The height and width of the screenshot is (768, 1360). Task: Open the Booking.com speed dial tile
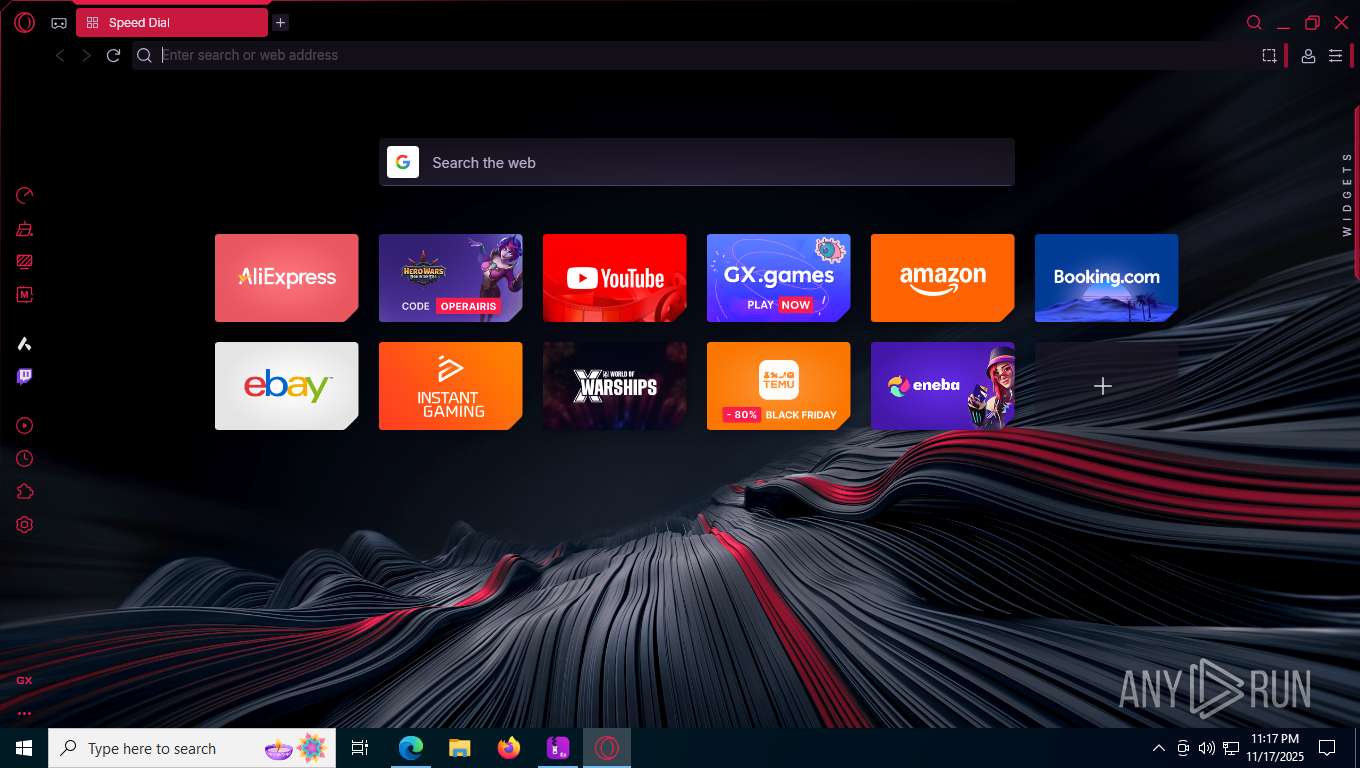tap(1106, 278)
